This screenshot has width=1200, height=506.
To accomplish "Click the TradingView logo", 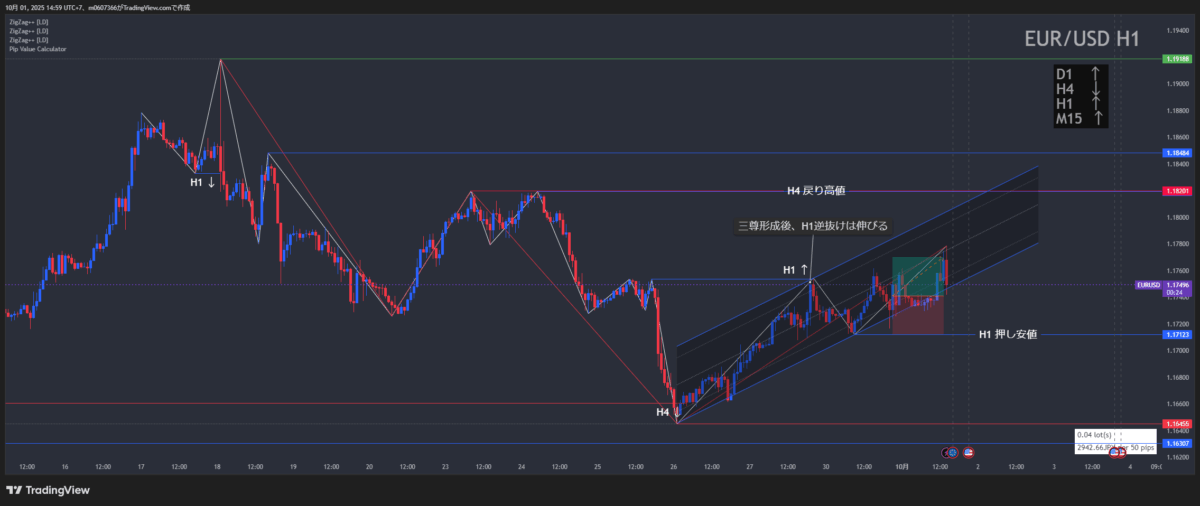I will 48,490.
